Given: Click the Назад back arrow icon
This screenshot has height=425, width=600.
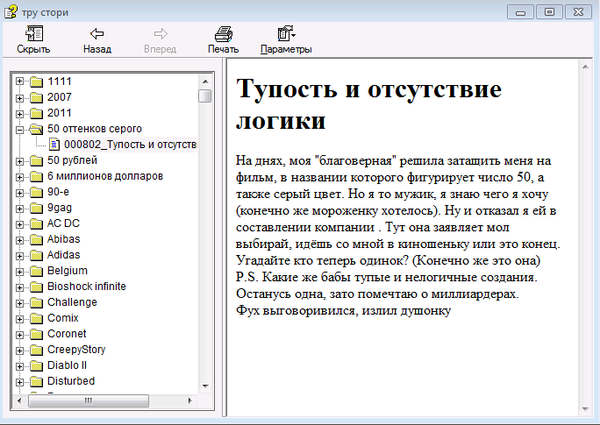Looking at the screenshot, I should (x=97, y=34).
